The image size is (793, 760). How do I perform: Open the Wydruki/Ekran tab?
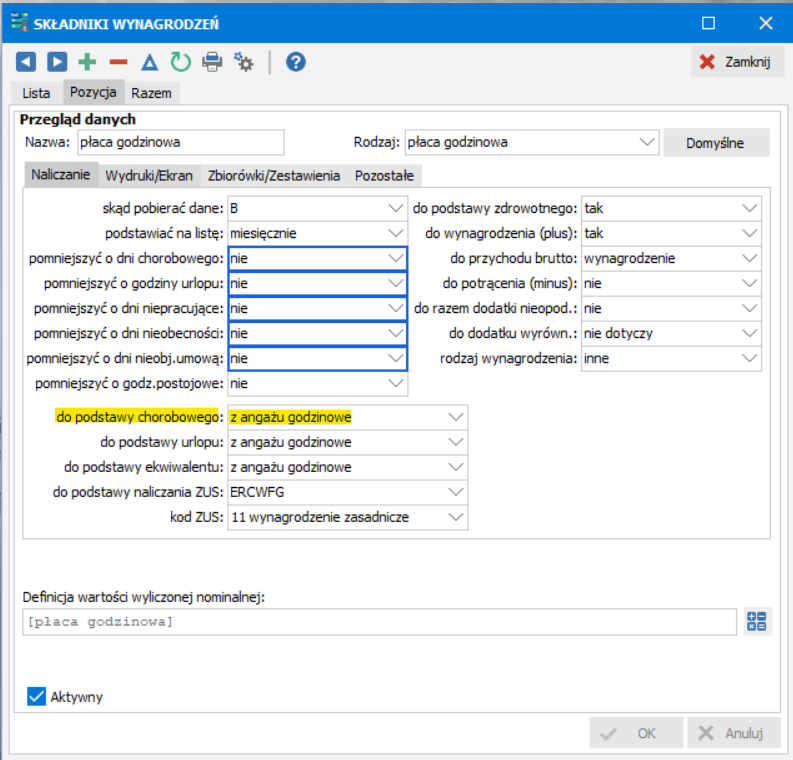[x=149, y=175]
